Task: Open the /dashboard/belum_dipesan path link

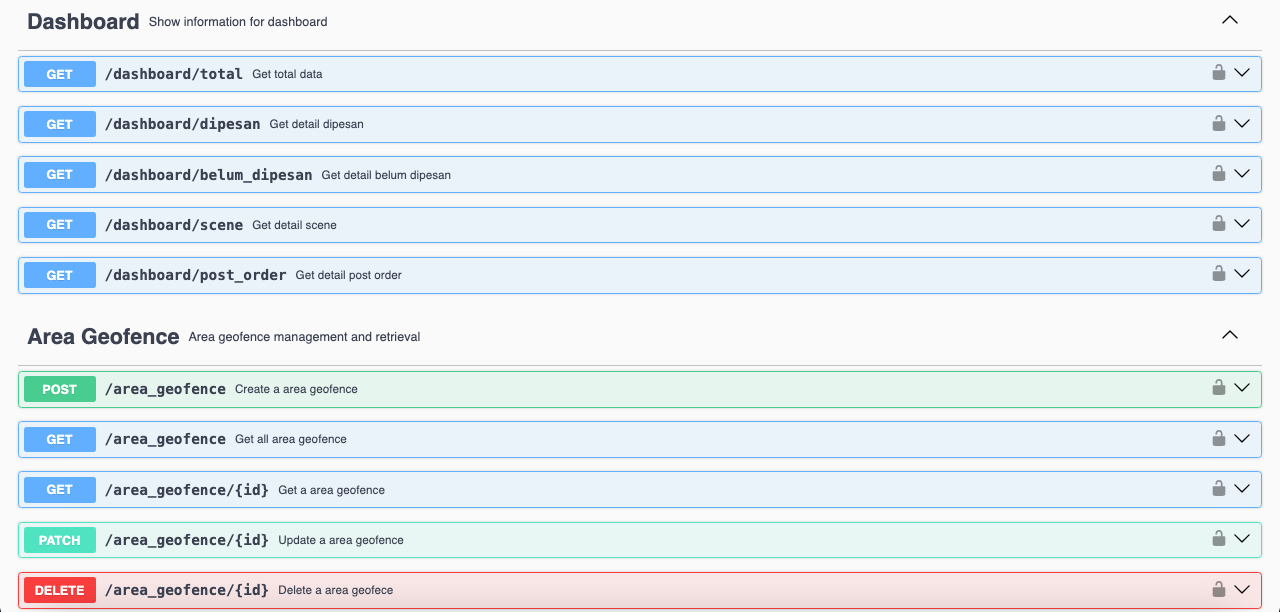Action: pyautogui.click(x=208, y=175)
